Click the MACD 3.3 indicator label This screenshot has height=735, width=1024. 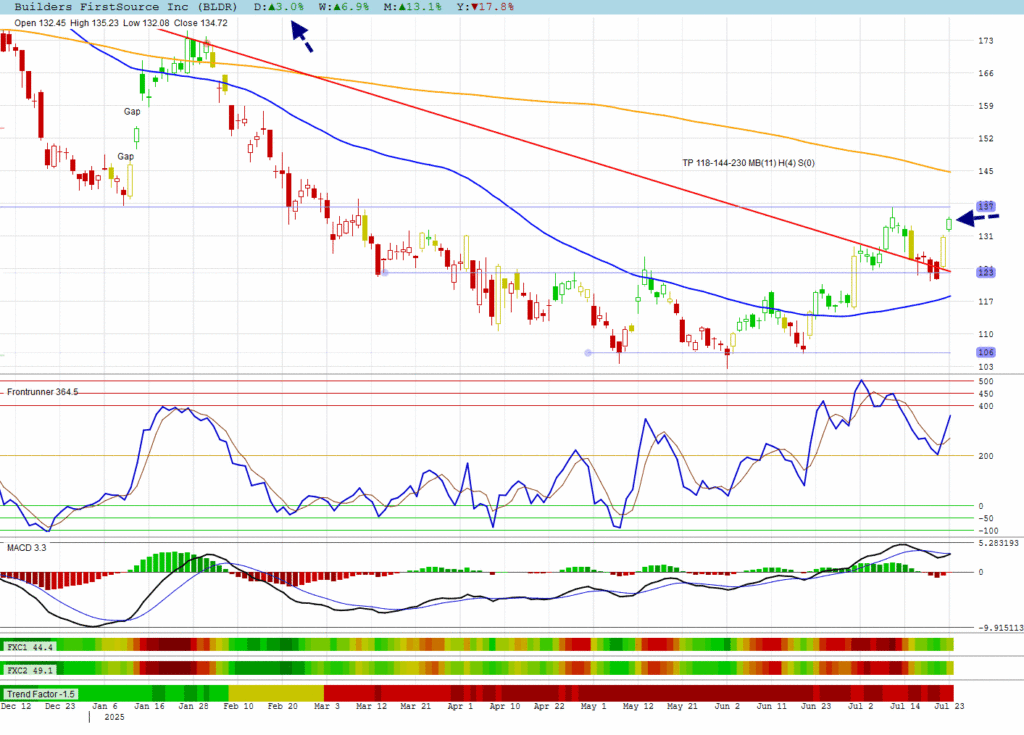[27, 547]
